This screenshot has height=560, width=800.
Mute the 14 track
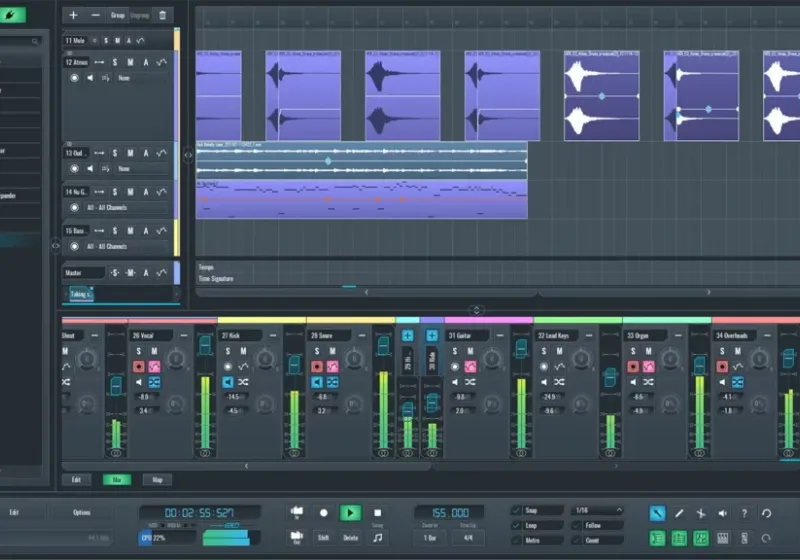point(131,192)
